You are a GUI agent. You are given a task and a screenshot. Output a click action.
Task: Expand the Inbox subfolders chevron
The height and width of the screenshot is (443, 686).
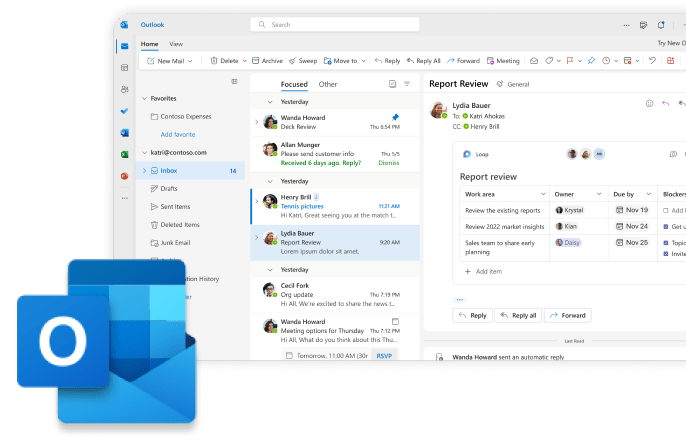point(144,171)
